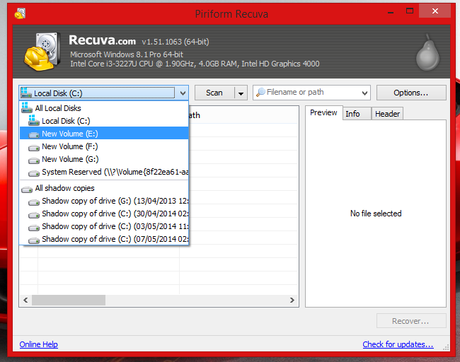Click the Local Disk (C:) list drive icon
Screen dimensions: 460x362
(34, 120)
